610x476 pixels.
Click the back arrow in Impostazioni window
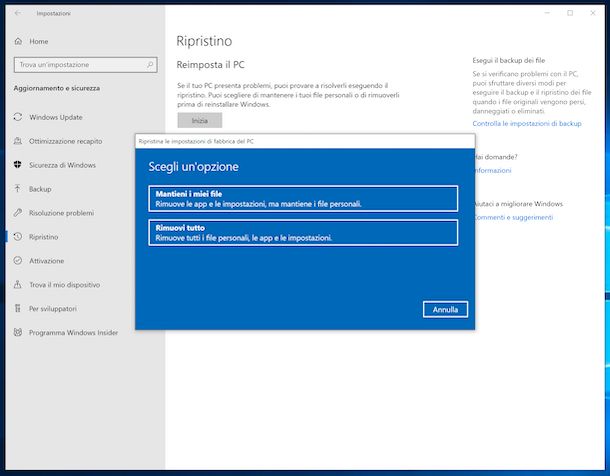point(18,13)
